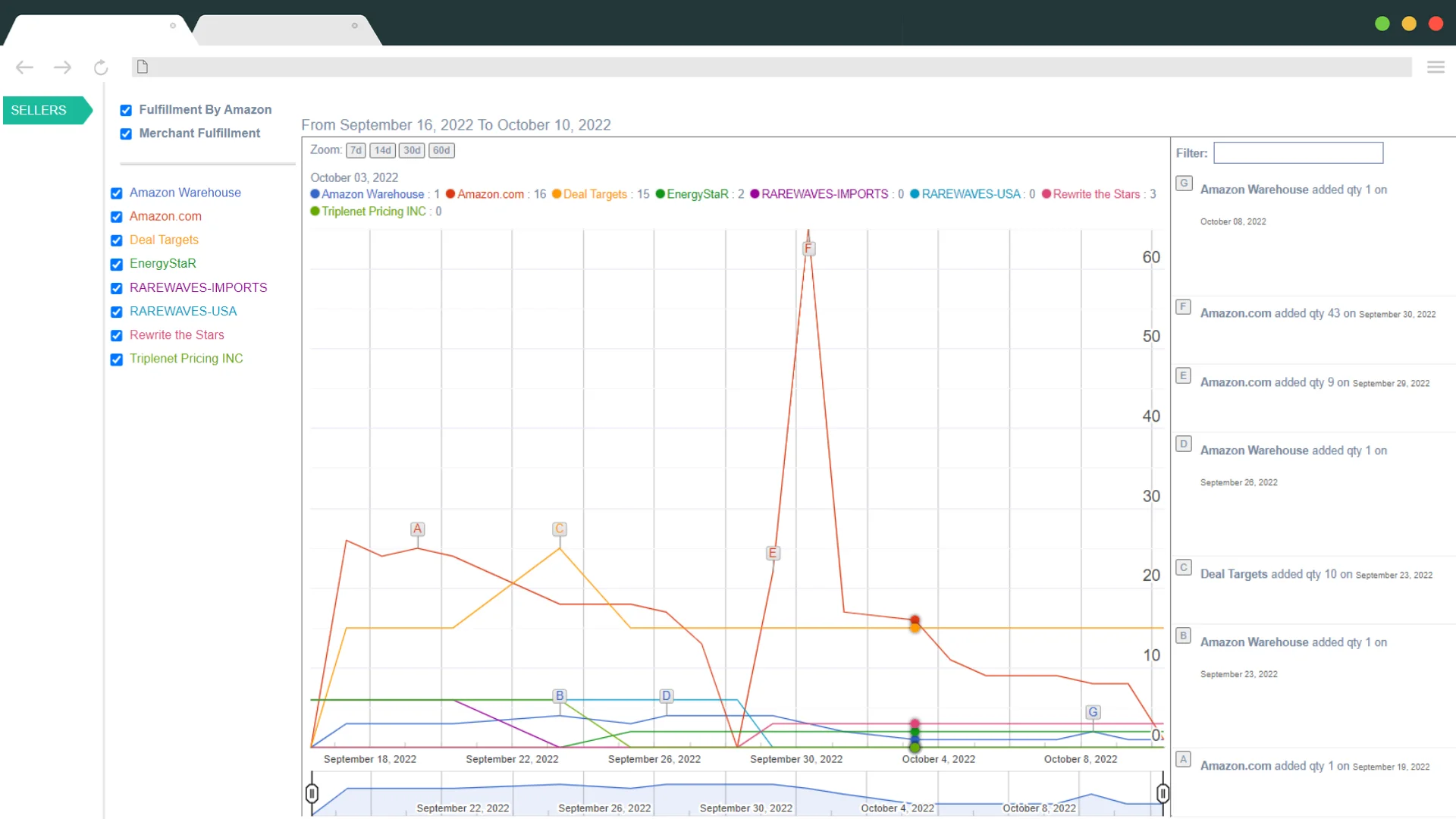
Task: Expand the Merchant Fulfillment filter
Action: [200, 133]
